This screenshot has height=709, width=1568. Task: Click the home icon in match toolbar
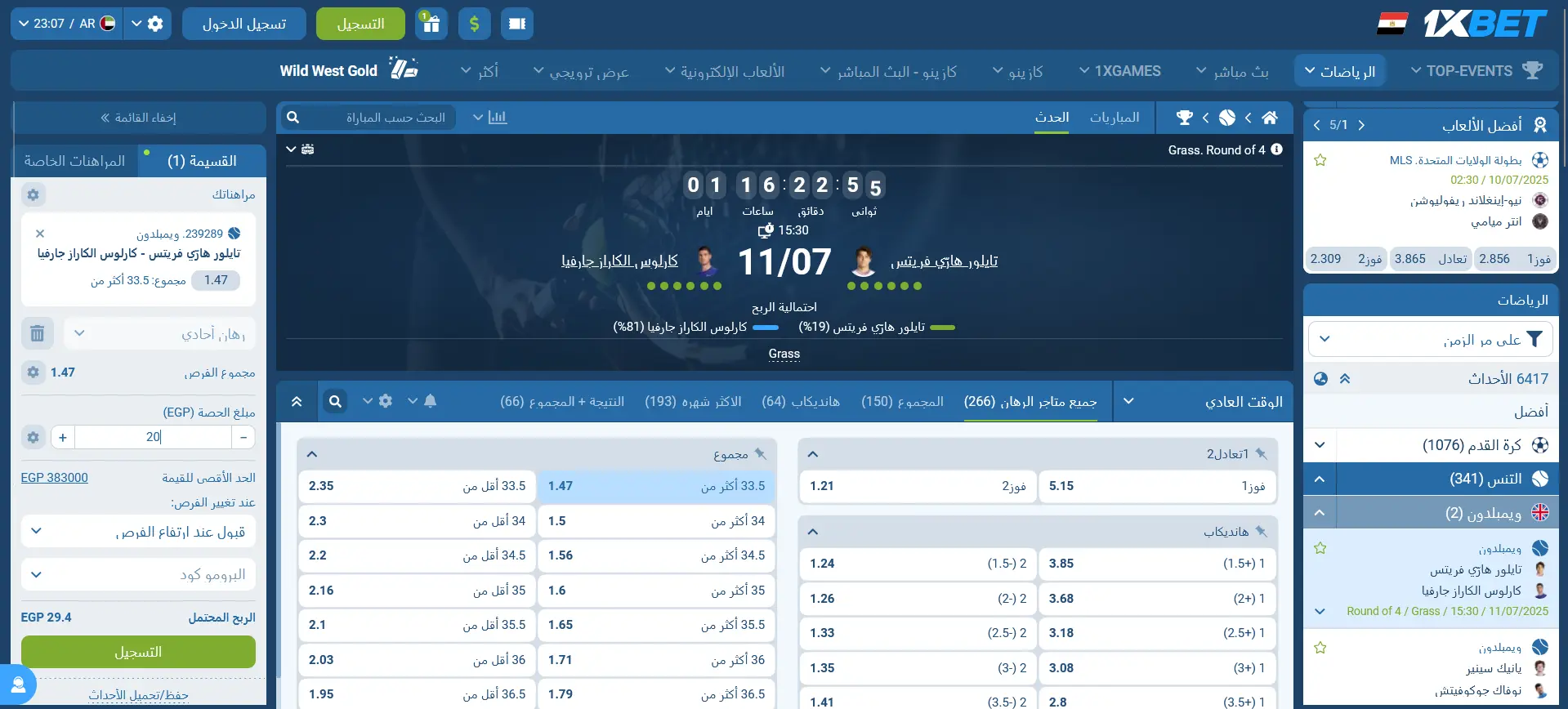click(x=1269, y=118)
